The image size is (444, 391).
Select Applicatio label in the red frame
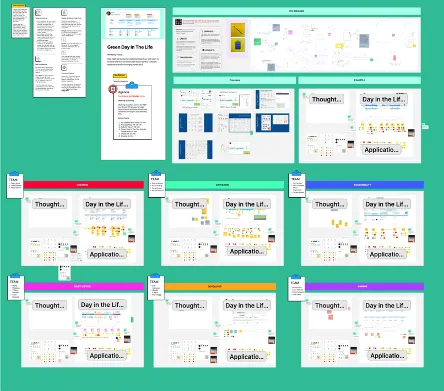pyautogui.click(x=107, y=254)
